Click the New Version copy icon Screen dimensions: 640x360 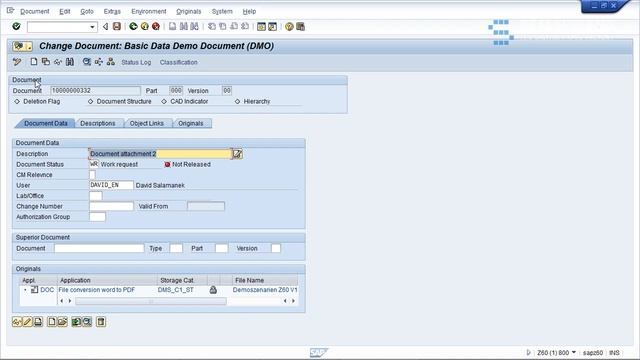point(46,62)
